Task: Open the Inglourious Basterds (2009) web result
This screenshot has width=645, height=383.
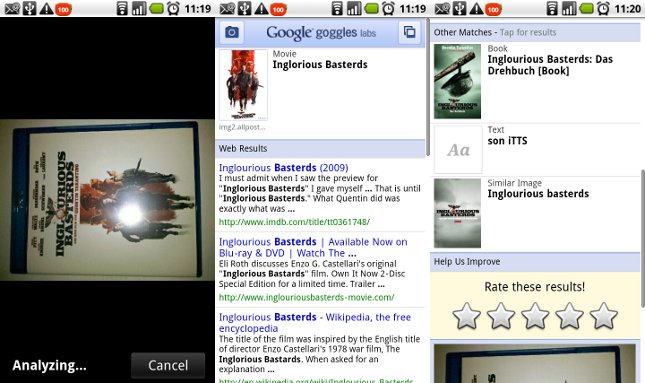Action: tap(283, 167)
